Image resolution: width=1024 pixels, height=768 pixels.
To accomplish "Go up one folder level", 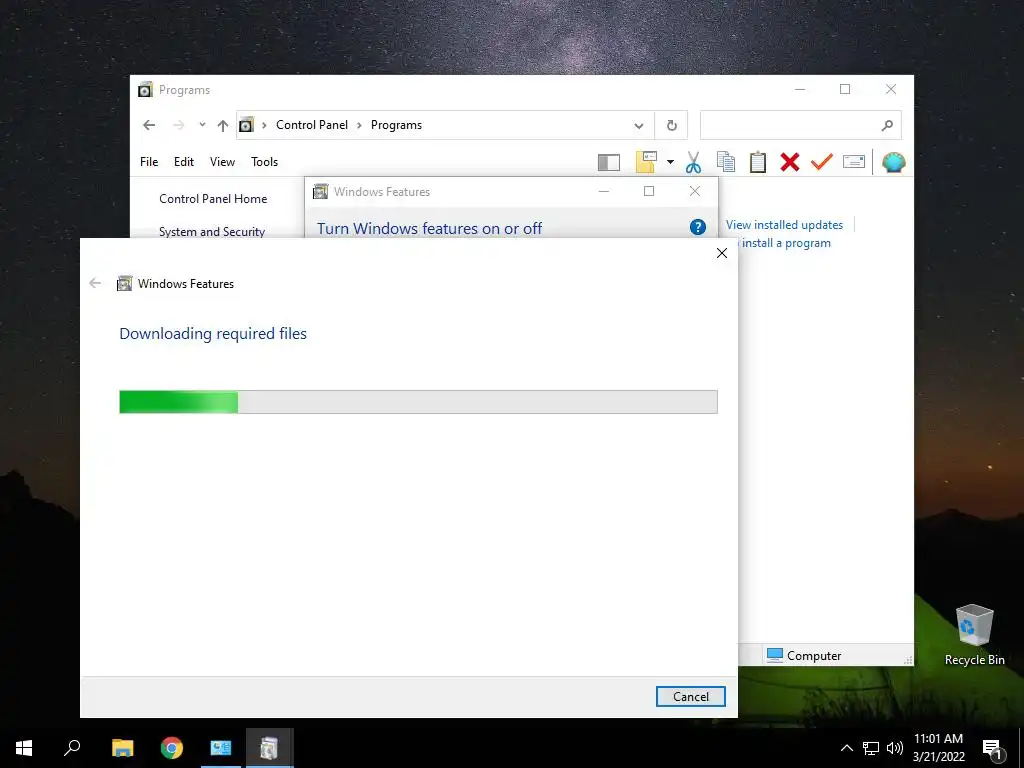I will (x=223, y=125).
